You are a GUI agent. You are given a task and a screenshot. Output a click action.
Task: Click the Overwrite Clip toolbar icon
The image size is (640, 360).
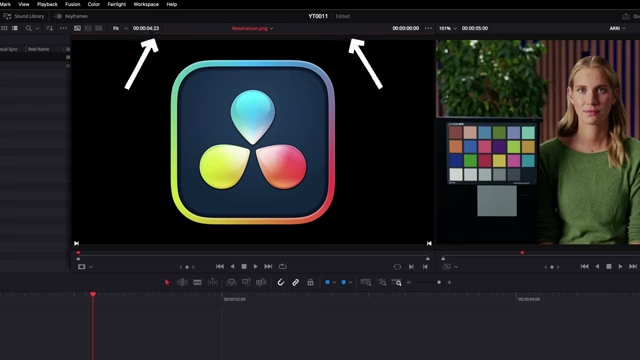click(x=246, y=282)
